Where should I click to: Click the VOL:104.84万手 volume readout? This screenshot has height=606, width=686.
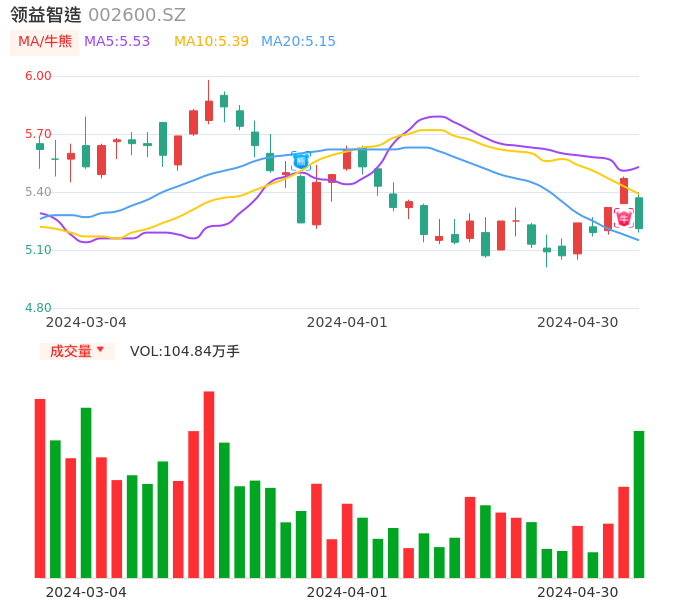(x=185, y=351)
